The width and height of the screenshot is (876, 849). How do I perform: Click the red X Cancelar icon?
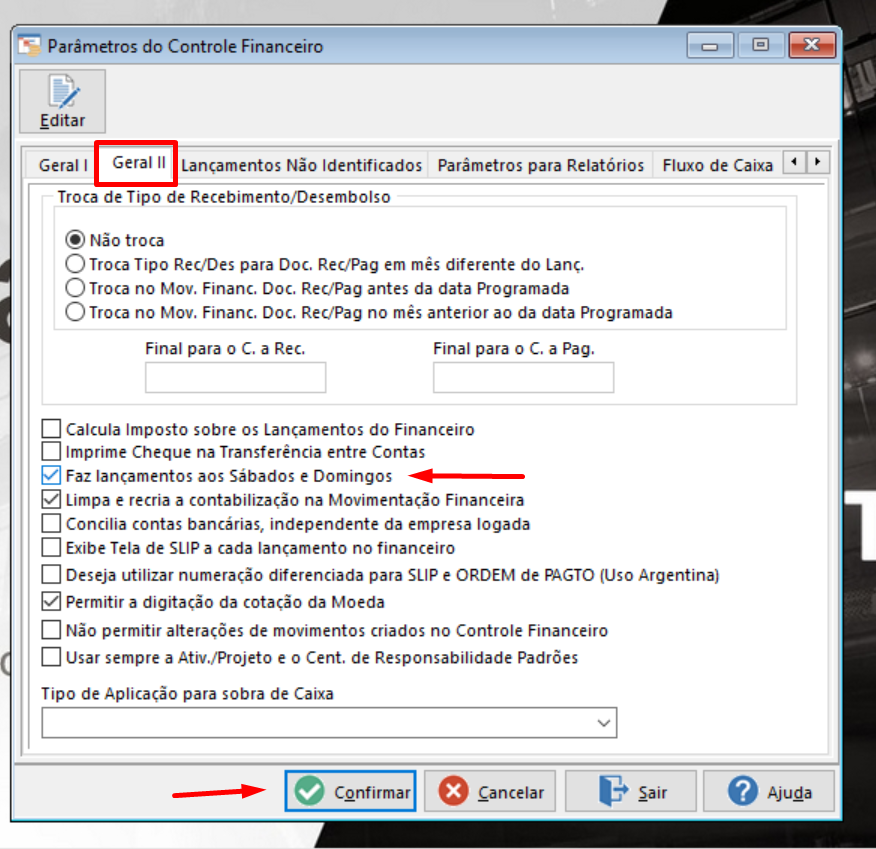pyautogui.click(x=453, y=791)
